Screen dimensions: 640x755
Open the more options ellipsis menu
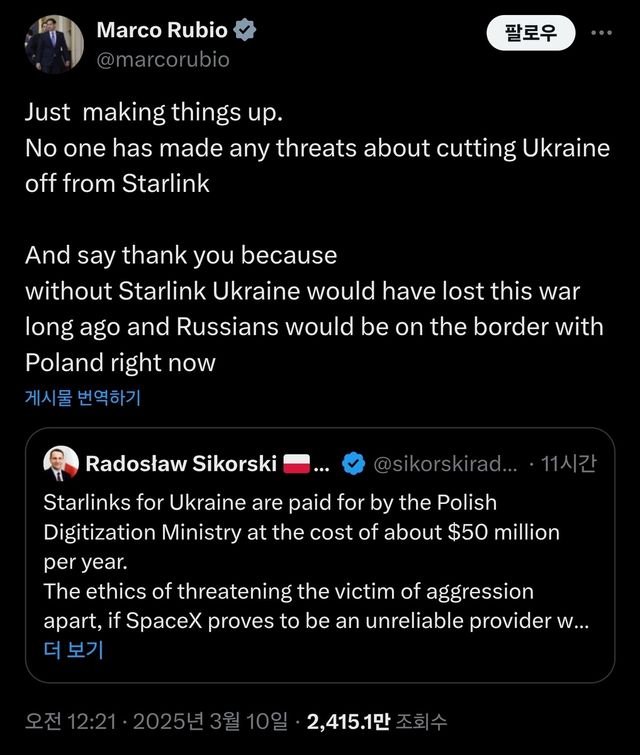[x=601, y=33]
